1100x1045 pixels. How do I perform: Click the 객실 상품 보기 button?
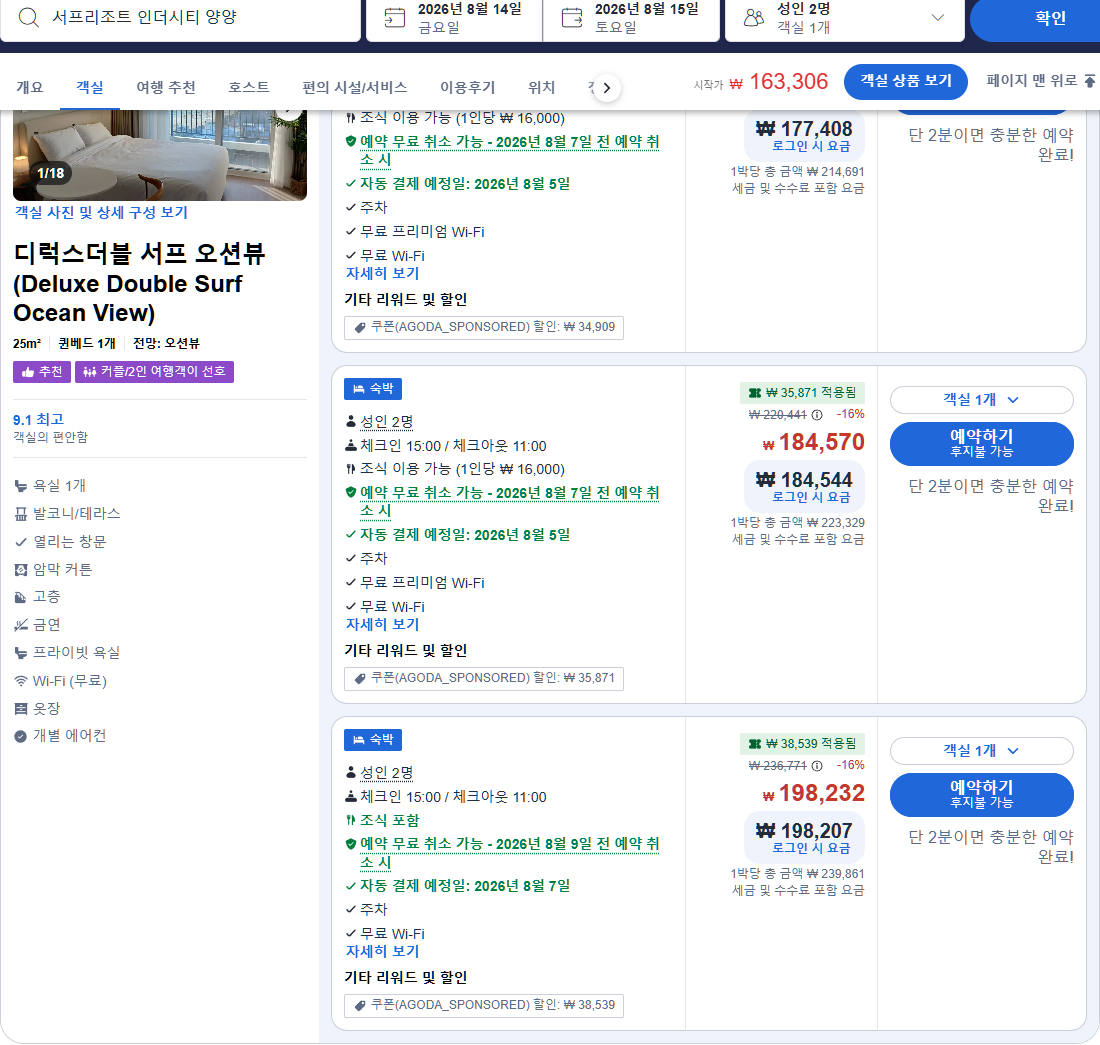tap(905, 81)
